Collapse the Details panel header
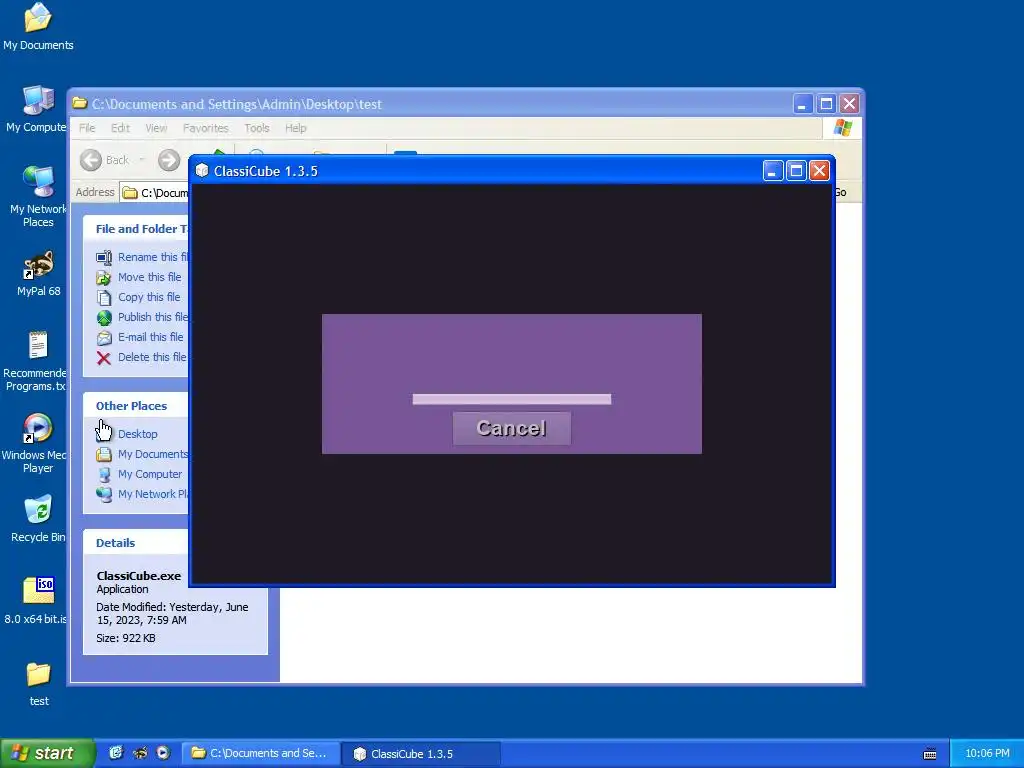Image resolution: width=1024 pixels, height=768 pixels. pos(136,543)
